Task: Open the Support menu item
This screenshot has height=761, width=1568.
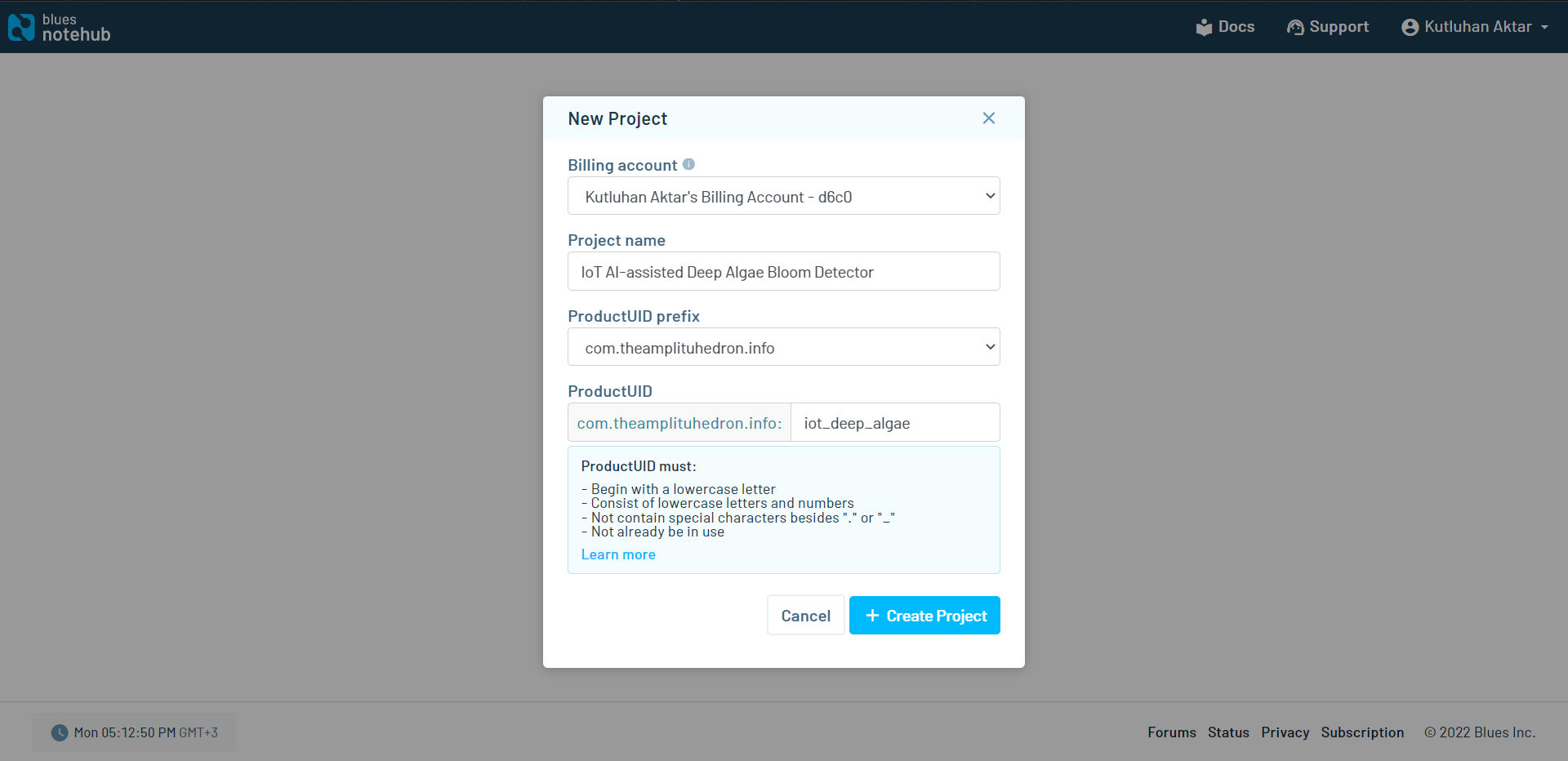Action: point(1339,27)
